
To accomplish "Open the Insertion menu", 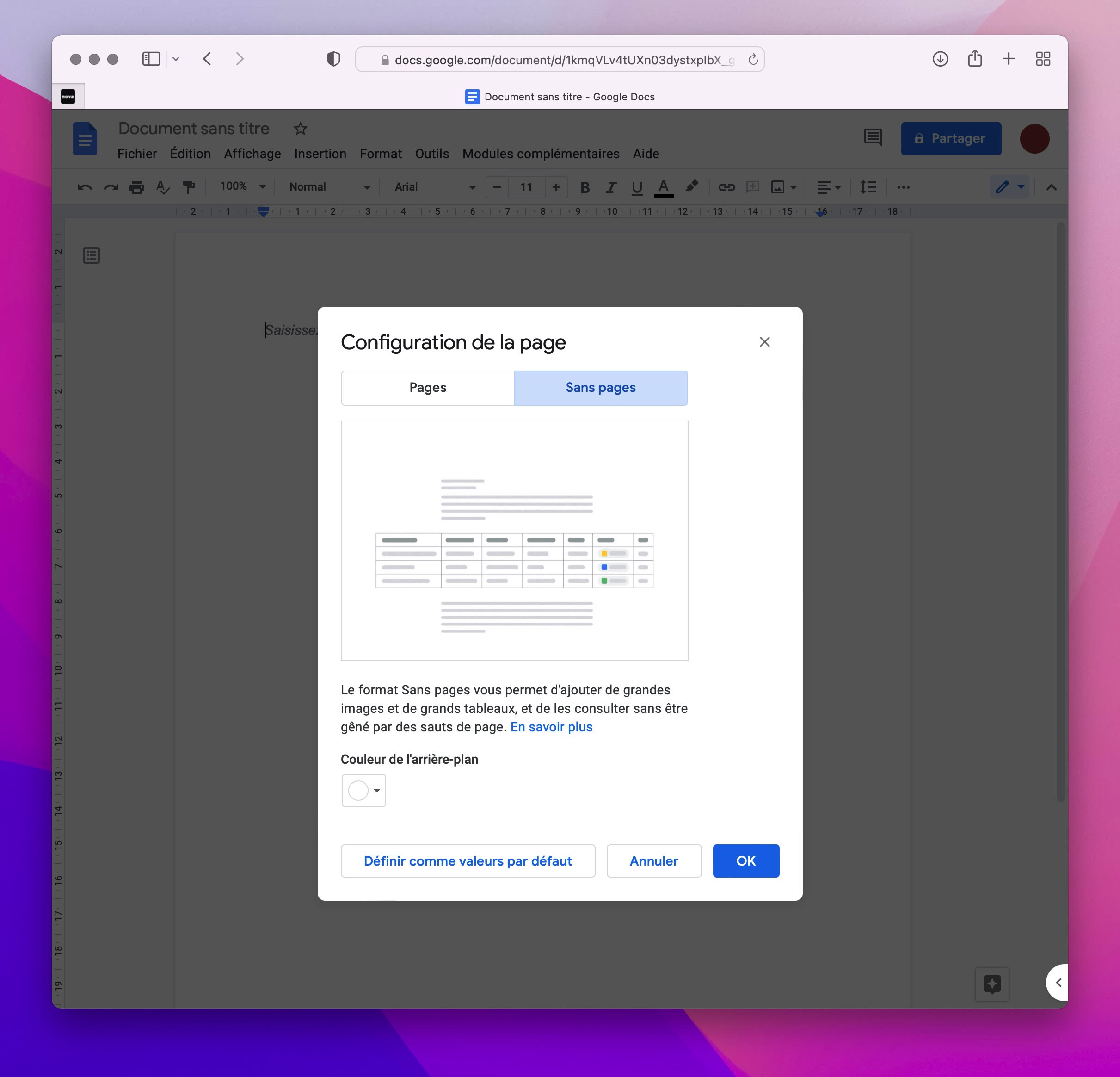I will coord(320,153).
